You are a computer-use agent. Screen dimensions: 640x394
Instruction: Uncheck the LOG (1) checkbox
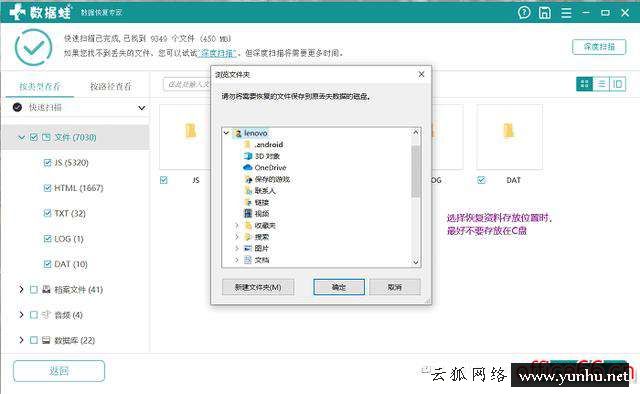point(47,238)
